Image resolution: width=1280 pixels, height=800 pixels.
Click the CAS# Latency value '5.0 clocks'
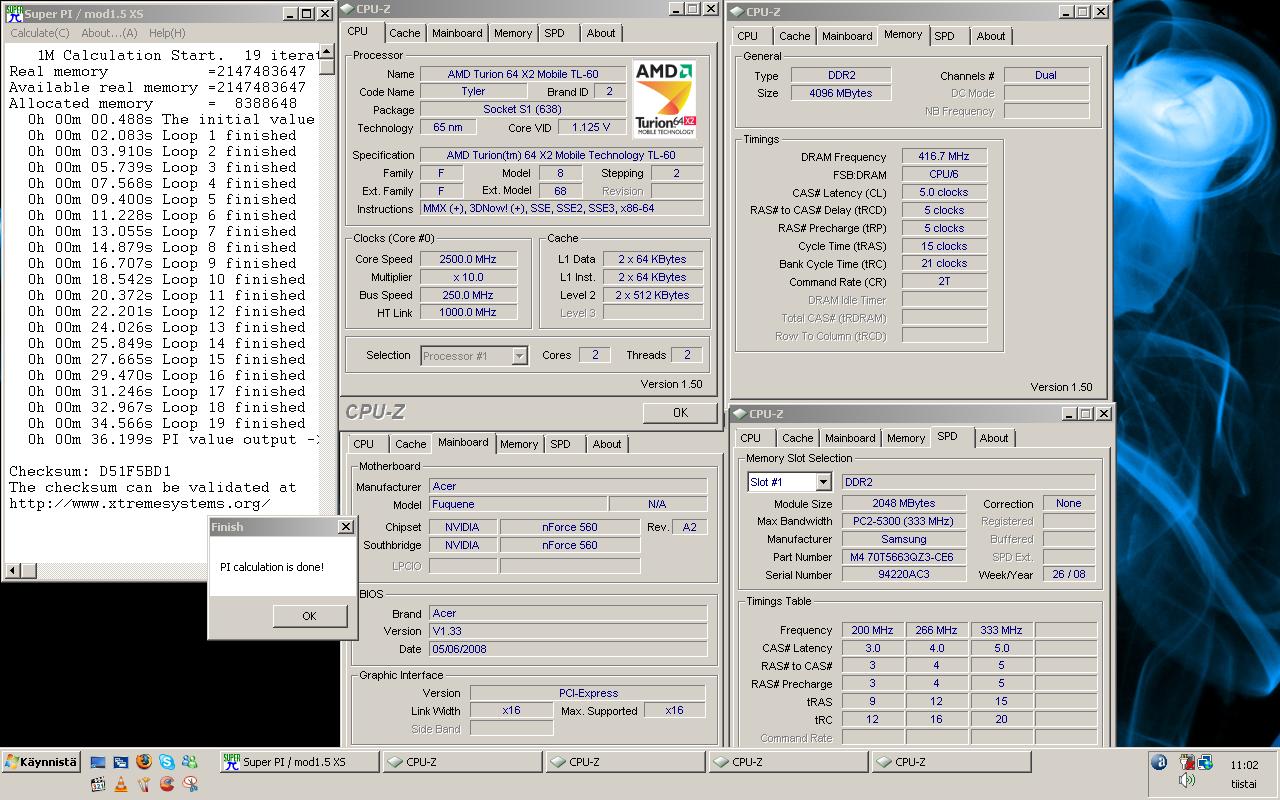[x=943, y=192]
